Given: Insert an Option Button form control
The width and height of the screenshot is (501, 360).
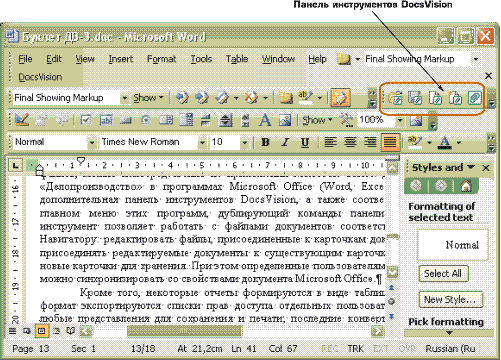Looking at the screenshot, I should [x=146, y=120].
